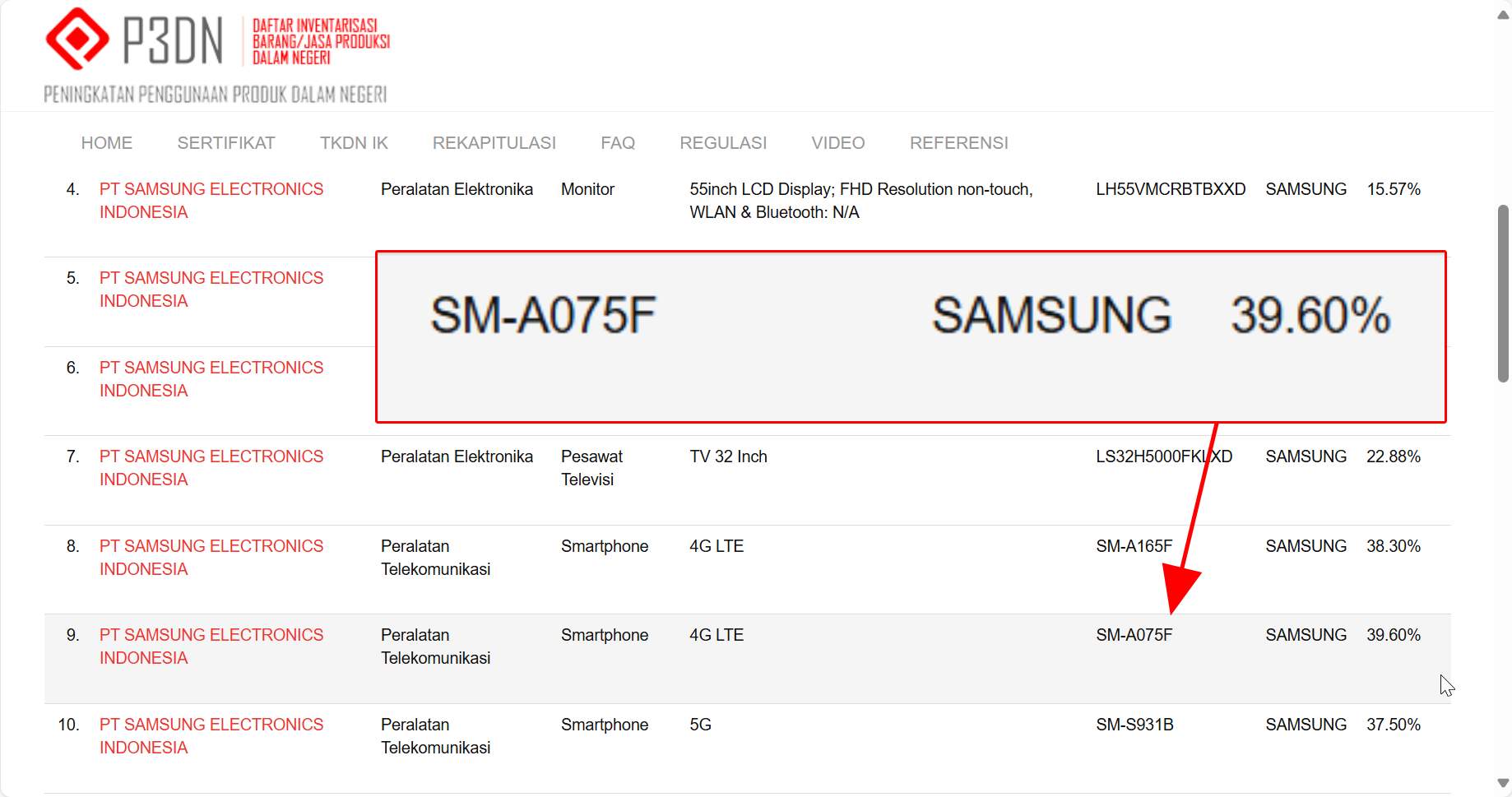Select the PT SAMSUNG ELECTRONICS INDONESIA link in row 10

[211, 735]
